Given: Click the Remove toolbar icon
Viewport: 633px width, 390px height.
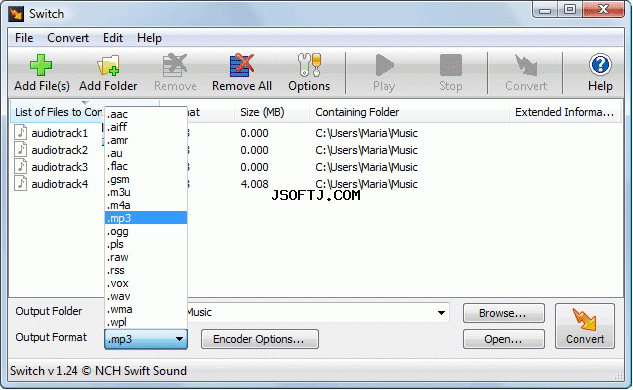Looking at the screenshot, I should (175, 65).
